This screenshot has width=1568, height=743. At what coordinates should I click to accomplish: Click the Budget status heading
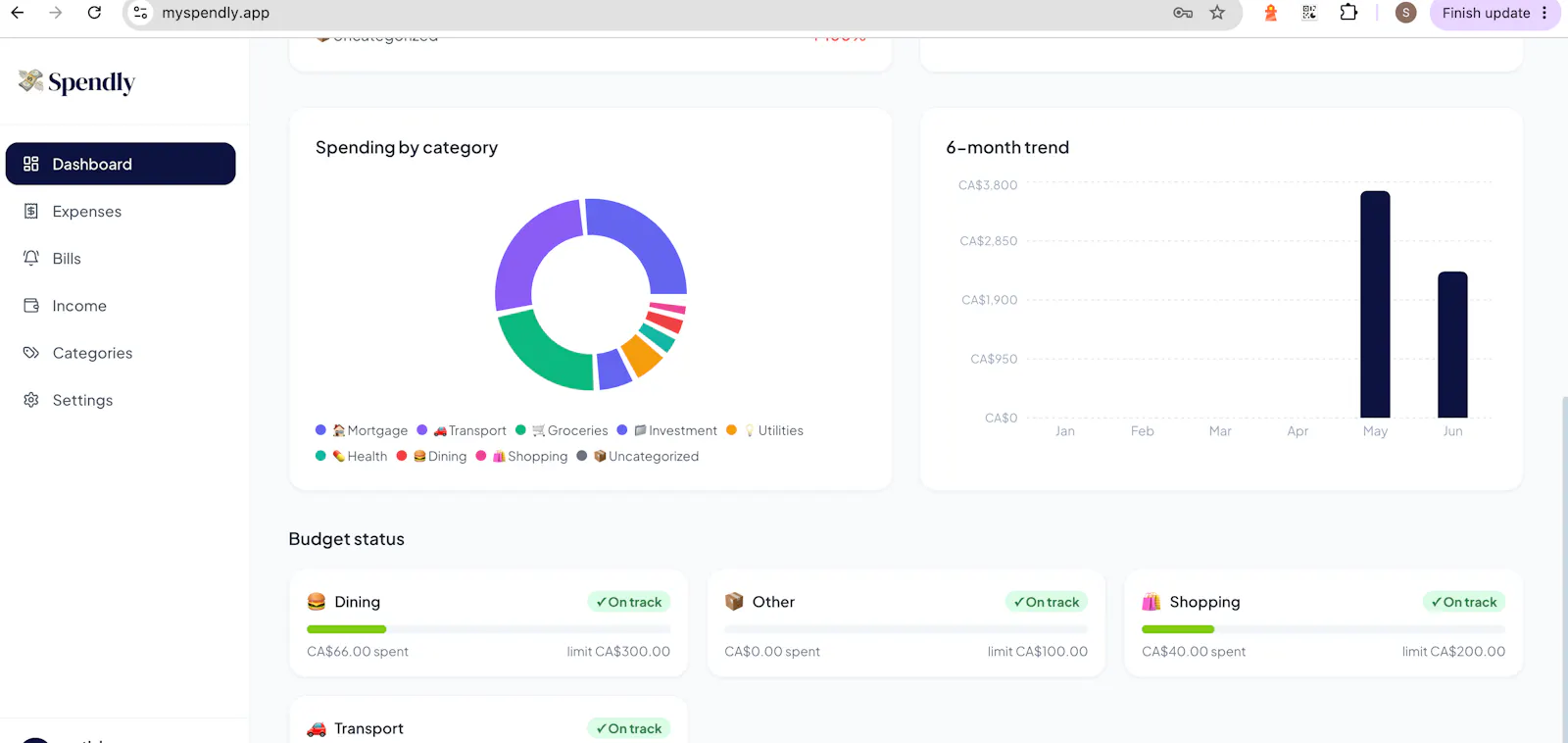pyautogui.click(x=346, y=539)
